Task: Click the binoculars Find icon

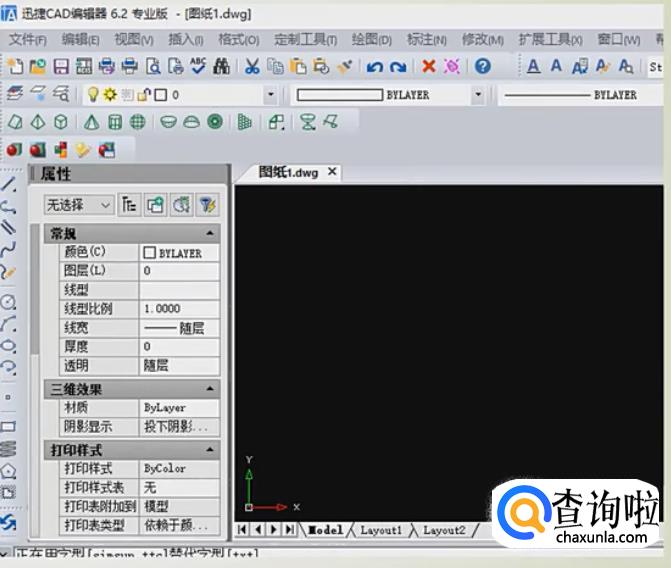Action: 221,66
